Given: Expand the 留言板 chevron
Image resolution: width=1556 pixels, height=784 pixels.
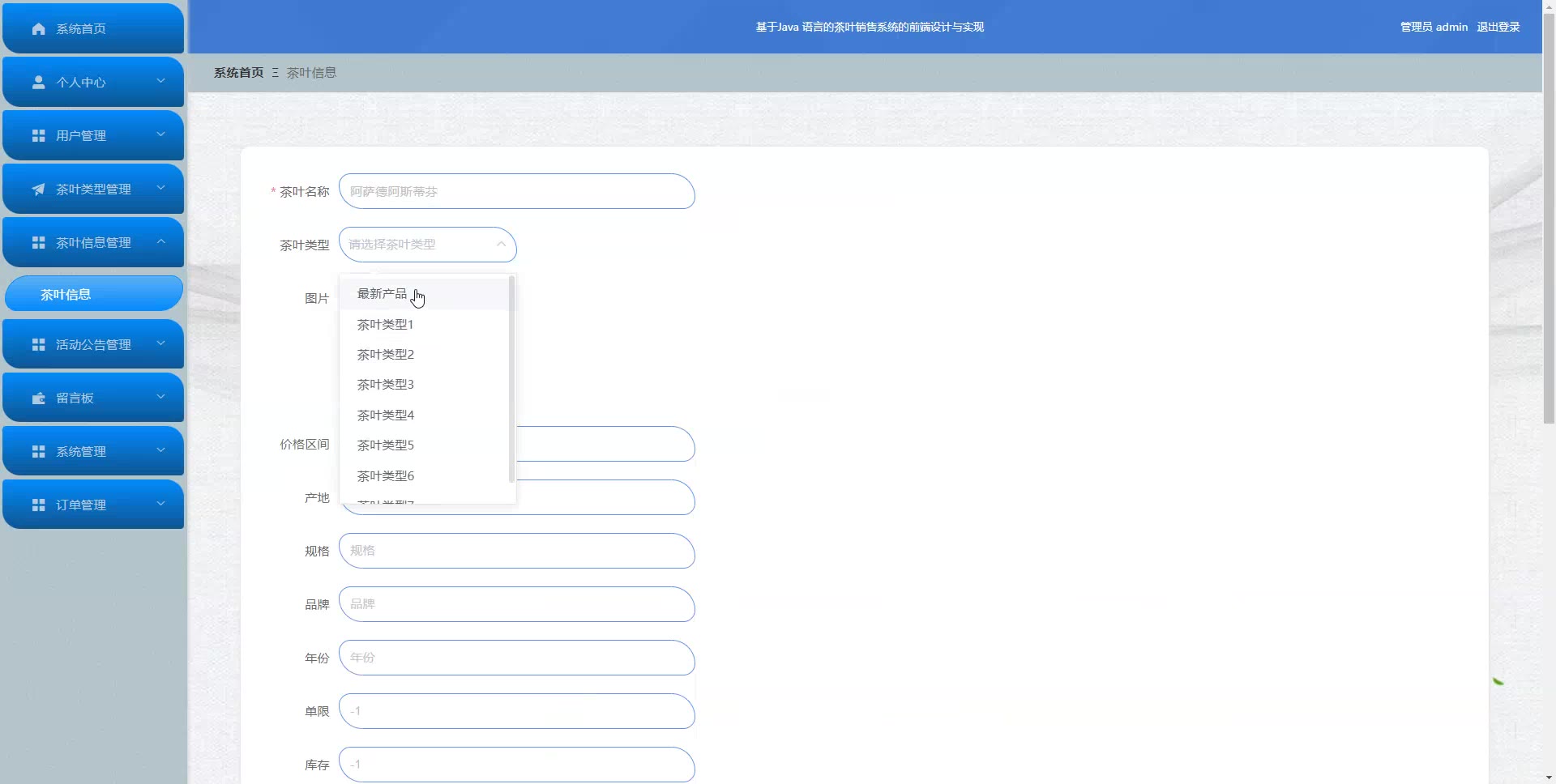Looking at the screenshot, I should click(x=160, y=397).
